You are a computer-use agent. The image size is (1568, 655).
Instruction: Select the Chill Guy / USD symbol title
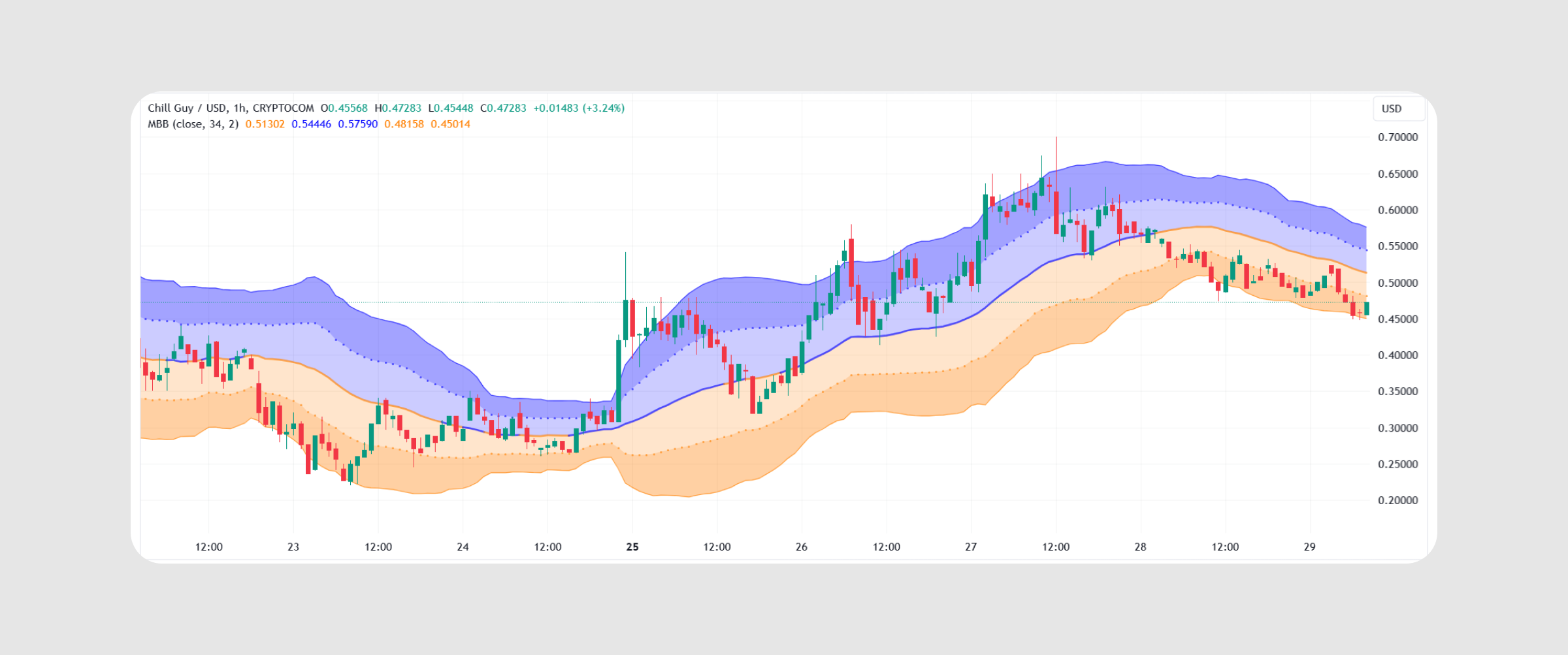pyautogui.click(x=188, y=108)
